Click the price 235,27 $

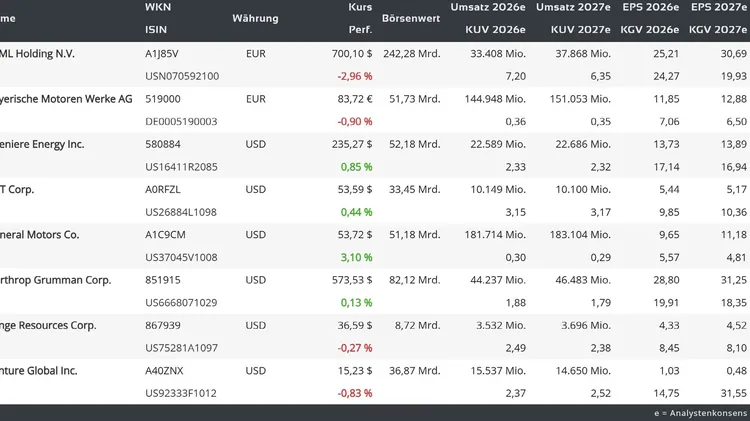[x=352, y=144]
